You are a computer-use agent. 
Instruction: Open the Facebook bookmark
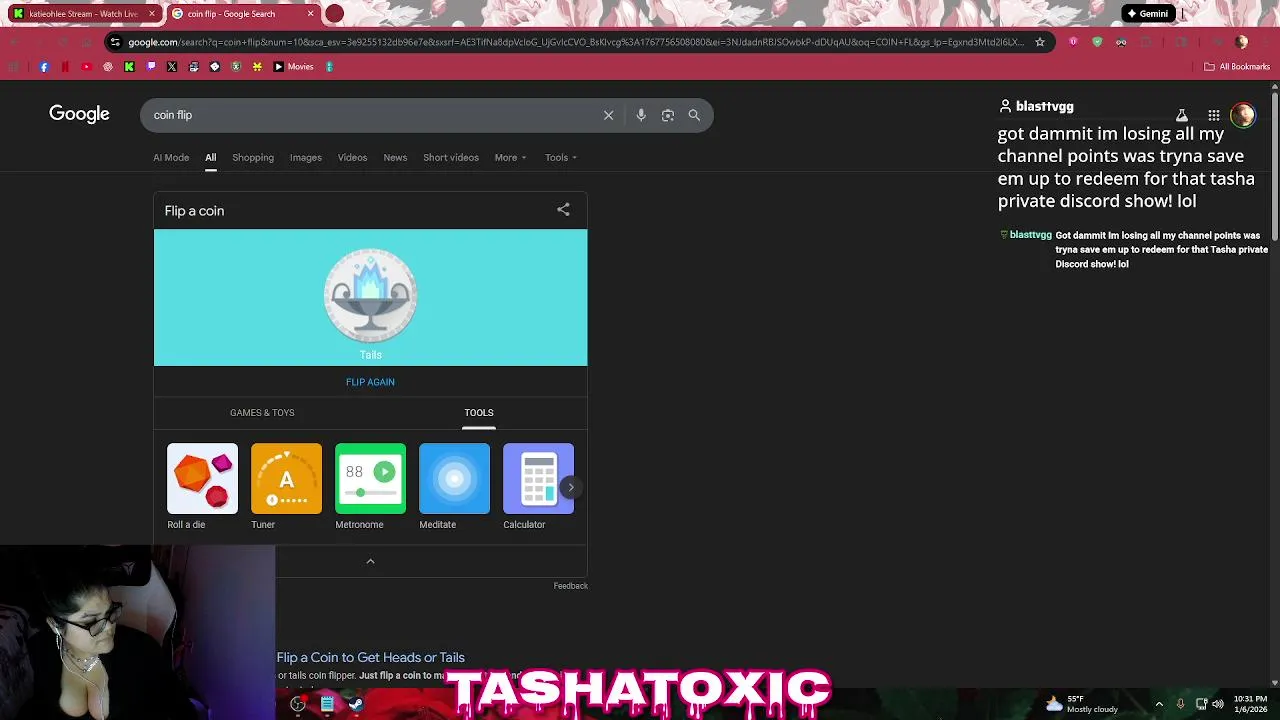44,67
